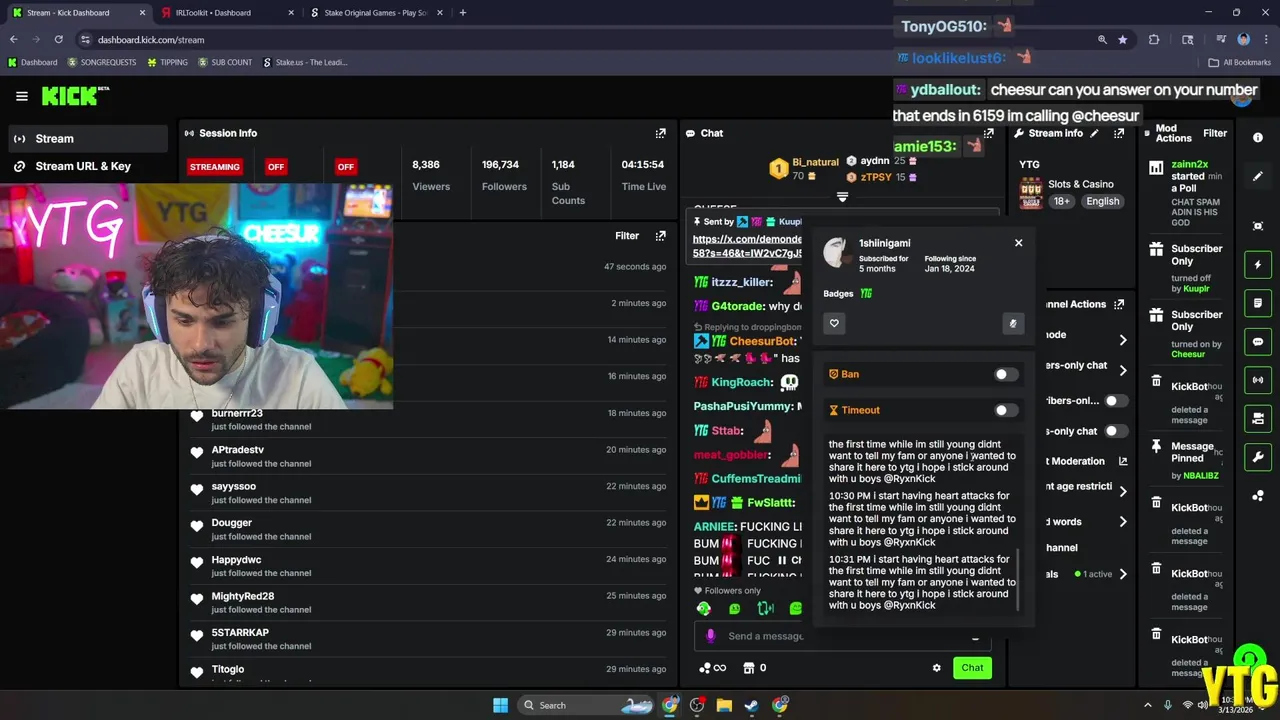Expand the age restriction chevron
This screenshot has width=1280, height=720.
[x=1122, y=491]
